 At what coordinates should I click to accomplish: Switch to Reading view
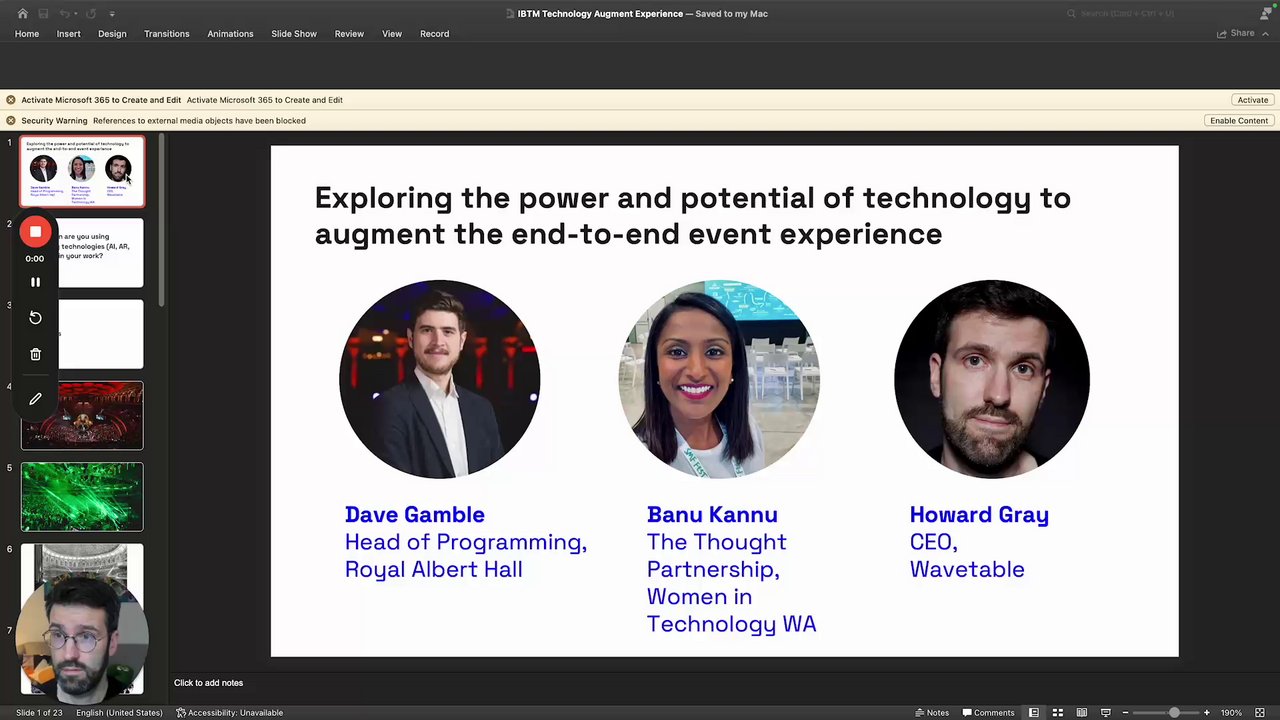(1082, 713)
